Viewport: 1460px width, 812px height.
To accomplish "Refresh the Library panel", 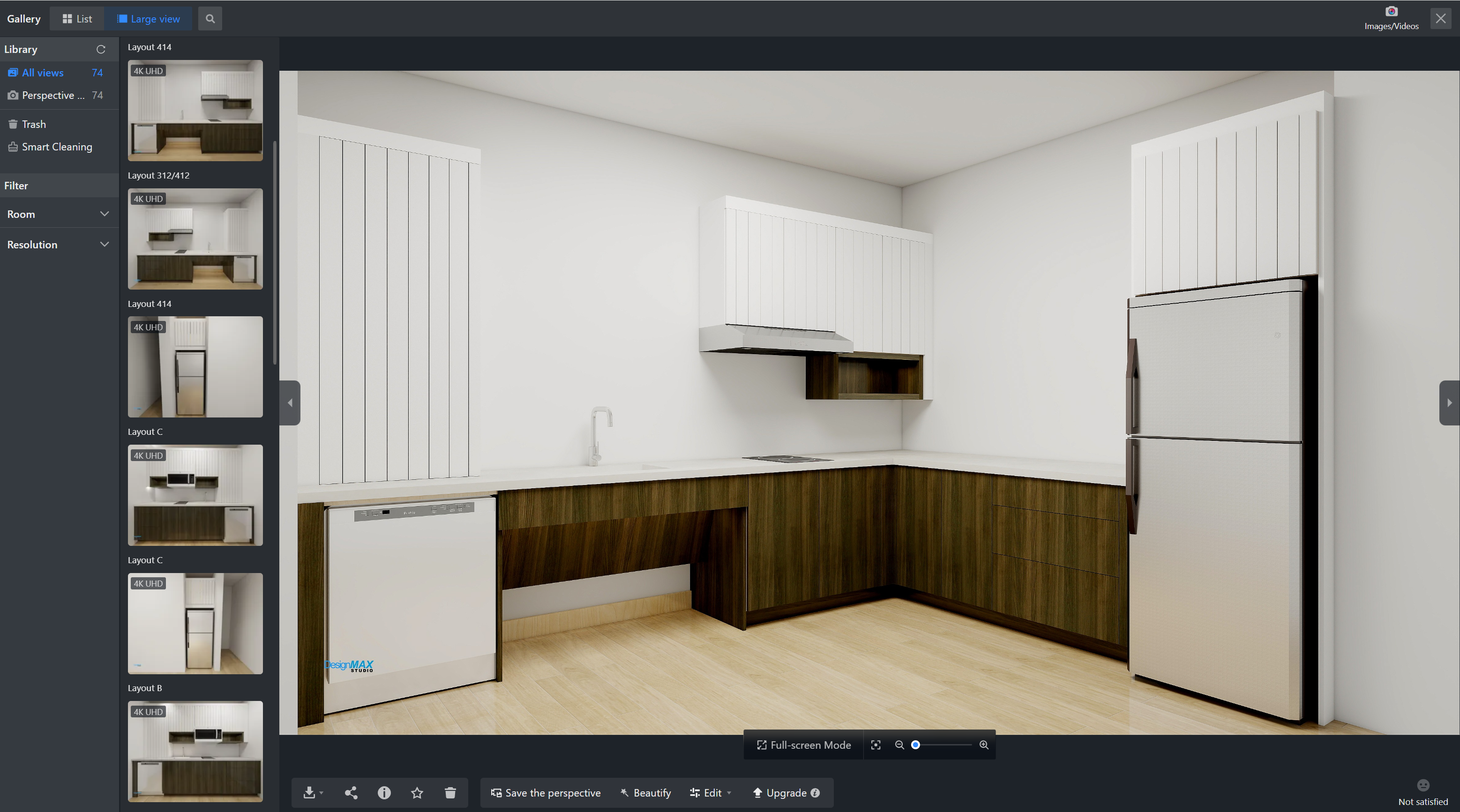I will [x=101, y=49].
